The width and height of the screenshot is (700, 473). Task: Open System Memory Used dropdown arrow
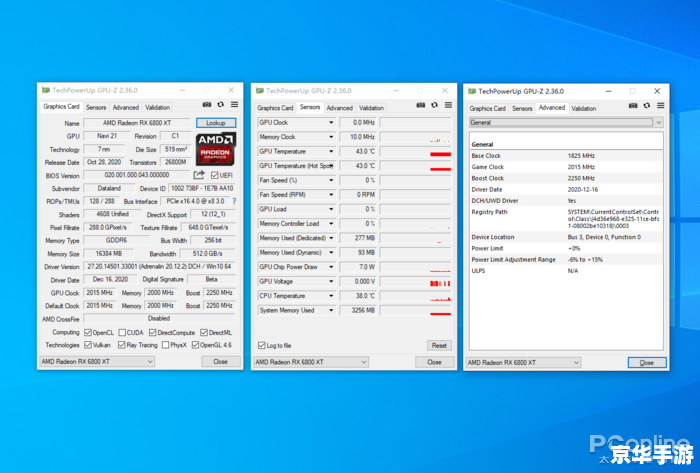pyautogui.click(x=331, y=310)
